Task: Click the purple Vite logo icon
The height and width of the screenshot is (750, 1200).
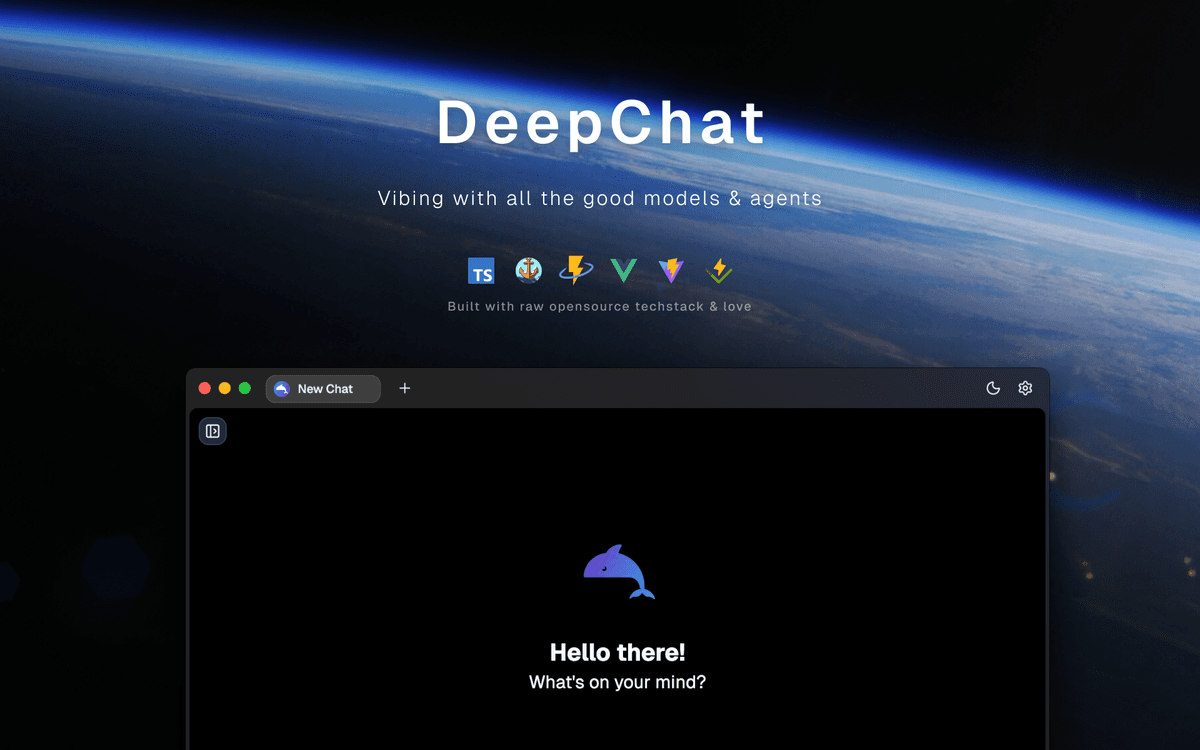Action: pos(671,270)
